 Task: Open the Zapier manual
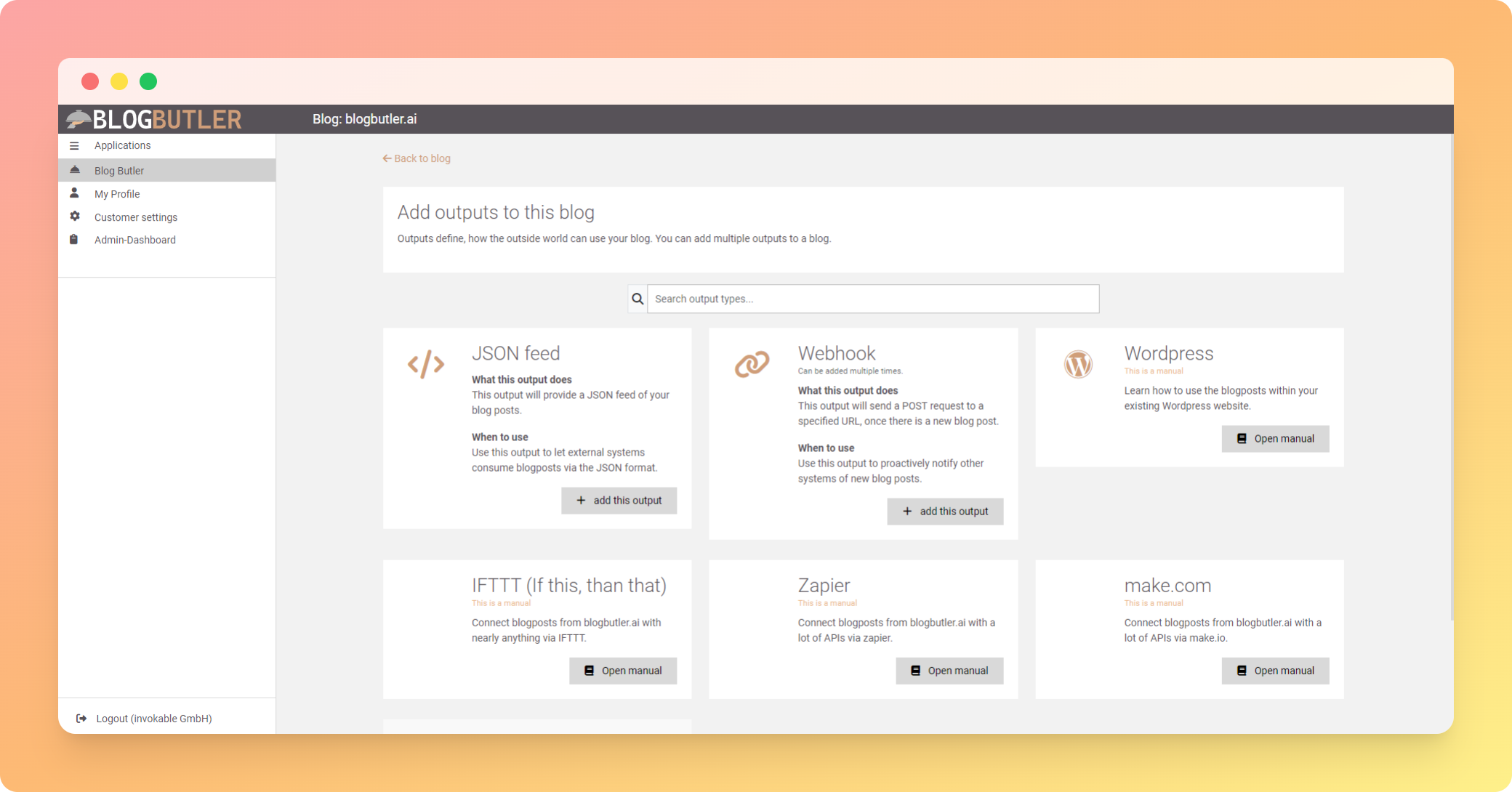tap(949, 671)
